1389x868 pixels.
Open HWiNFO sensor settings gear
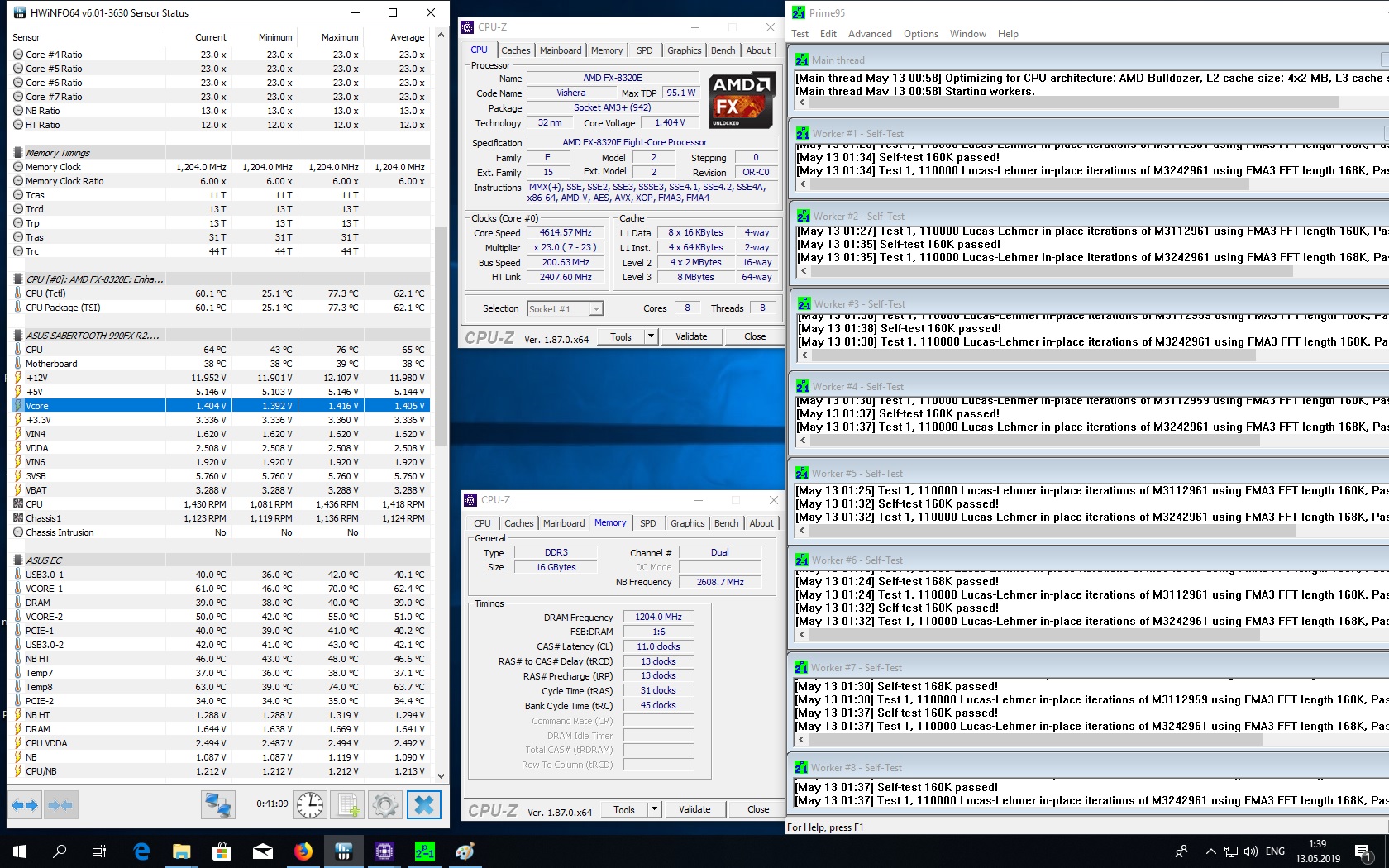click(x=385, y=804)
